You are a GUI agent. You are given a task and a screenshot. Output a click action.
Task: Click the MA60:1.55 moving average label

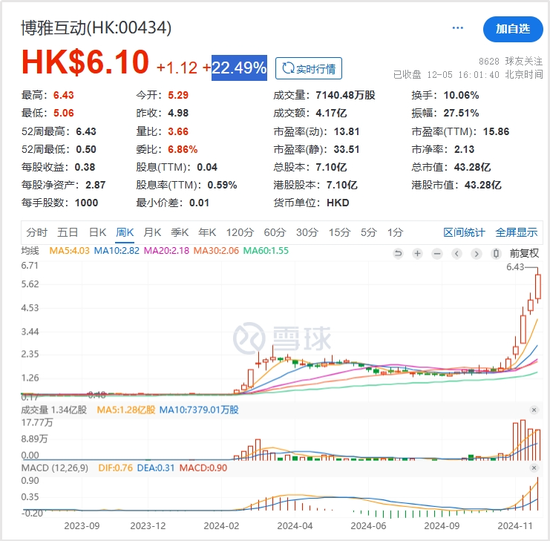pyautogui.click(x=266, y=251)
